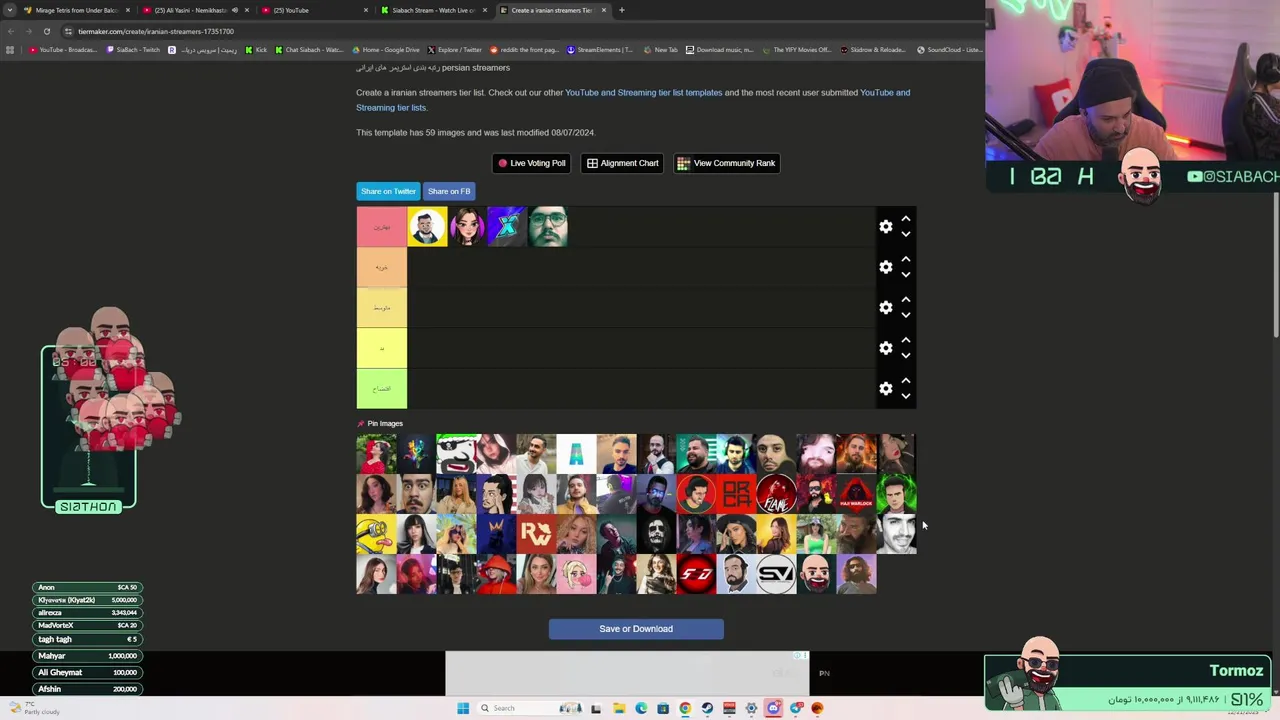Screen dimensions: 1280x720
Task: Click the taskbar Search box
Action: pos(531,708)
